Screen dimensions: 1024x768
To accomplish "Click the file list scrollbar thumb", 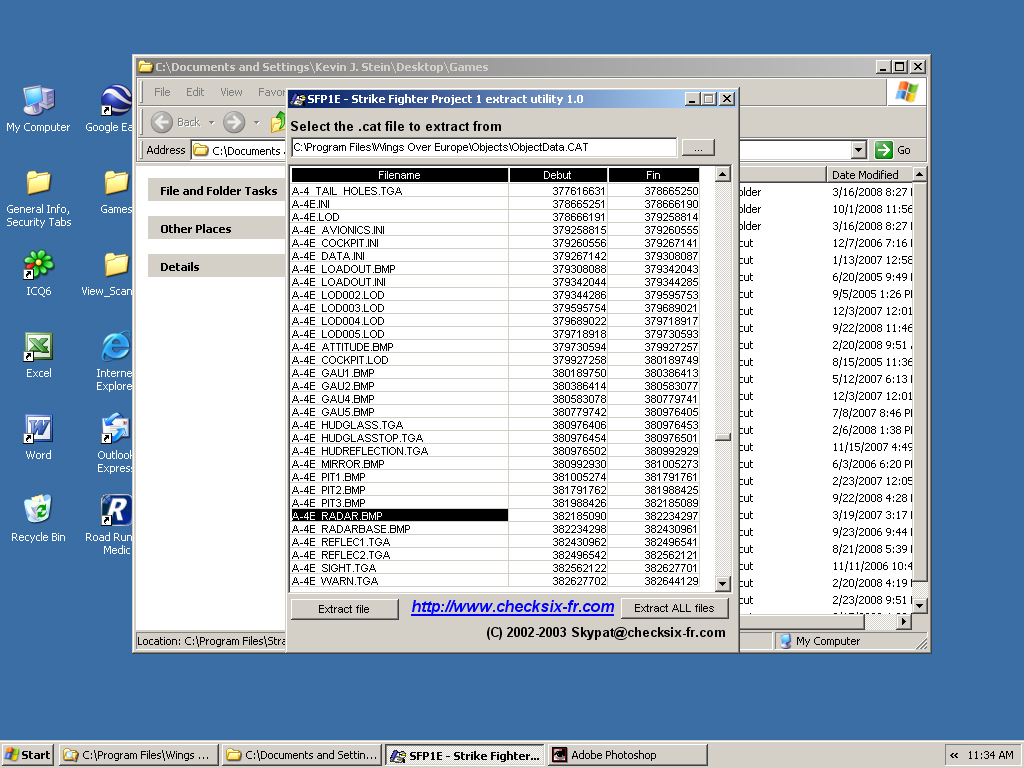I will click(722, 438).
